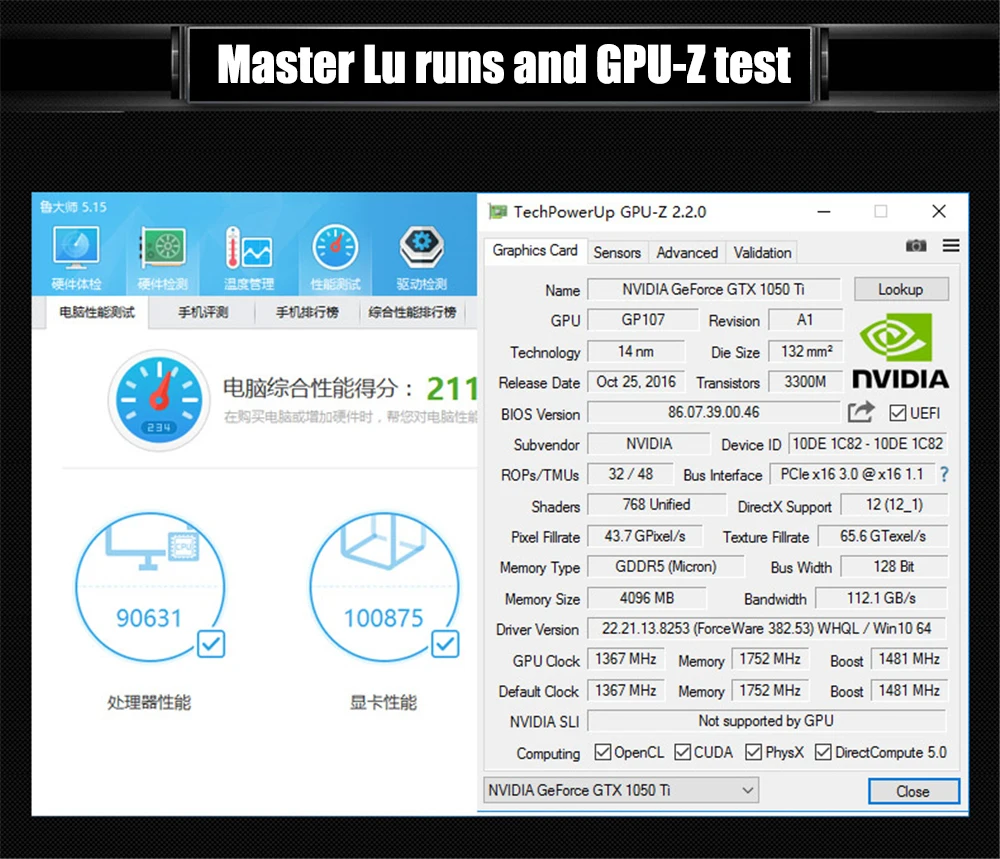This screenshot has height=859, width=1000.
Task: Click the Technology value 14 nm
Action: tap(635, 351)
